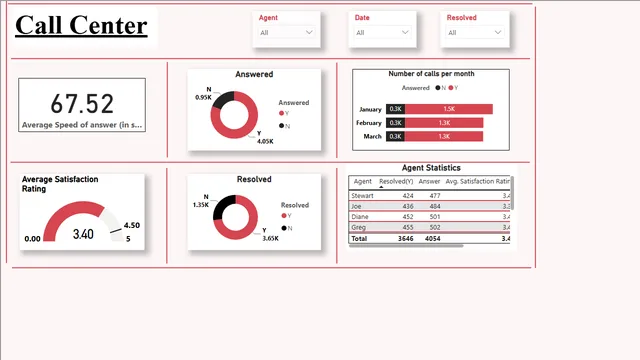Click the 1.35K label on Resolved donut
The image size is (640, 360).
click(x=201, y=204)
